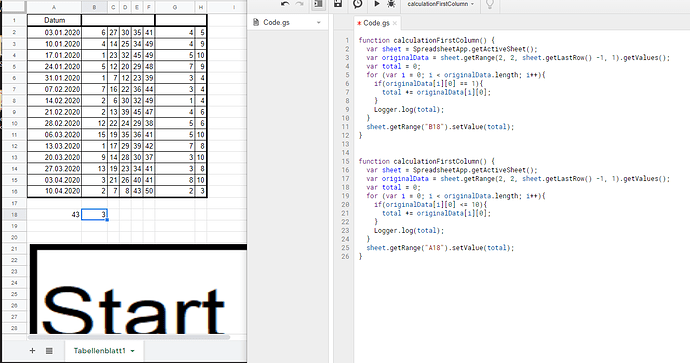
Task: Run the selected function
Action: pos(377,4)
